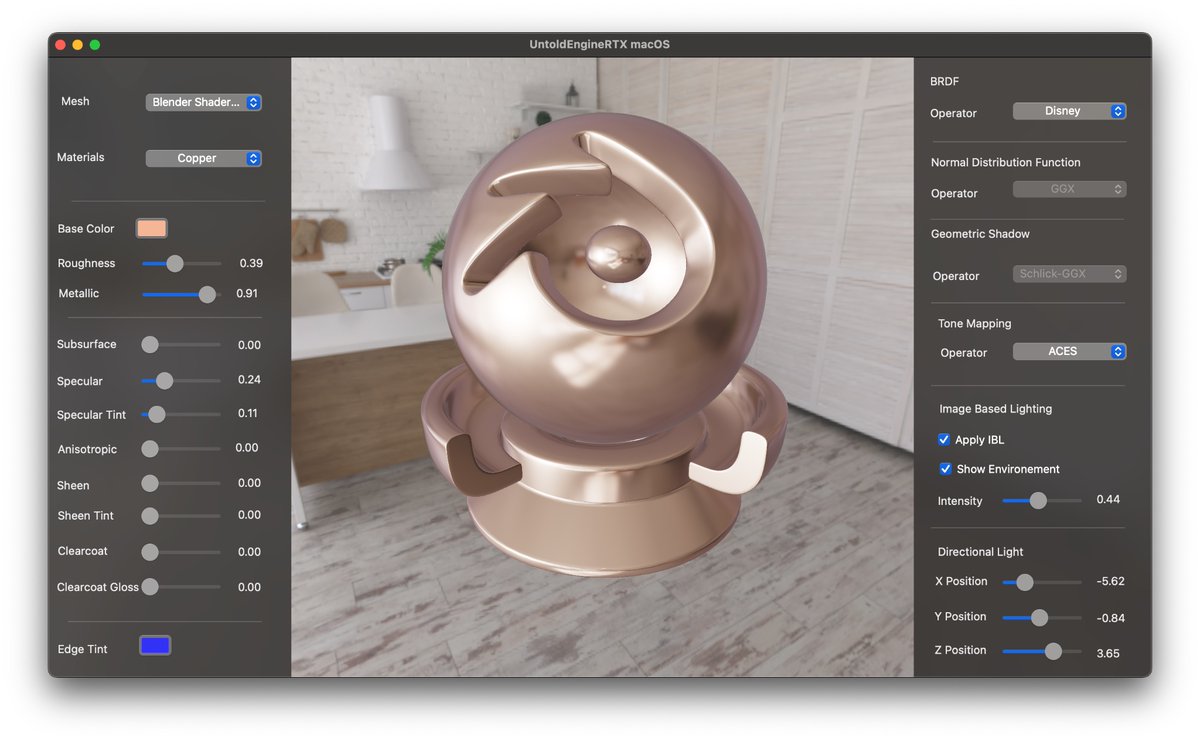1200x741 pixels.
Task: Click the Anisotropic slider handle
Action: coord(150,449)
